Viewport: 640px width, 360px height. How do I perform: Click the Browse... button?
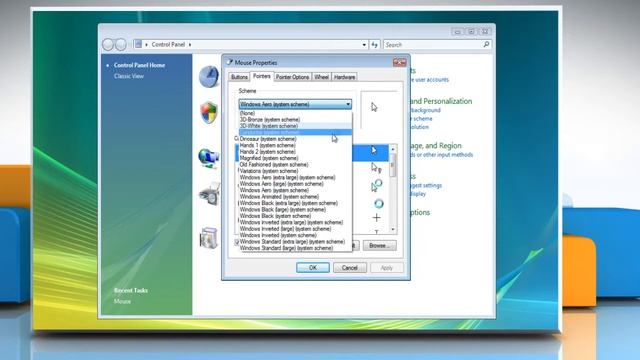pyautogui.click(x=379, y=246)
